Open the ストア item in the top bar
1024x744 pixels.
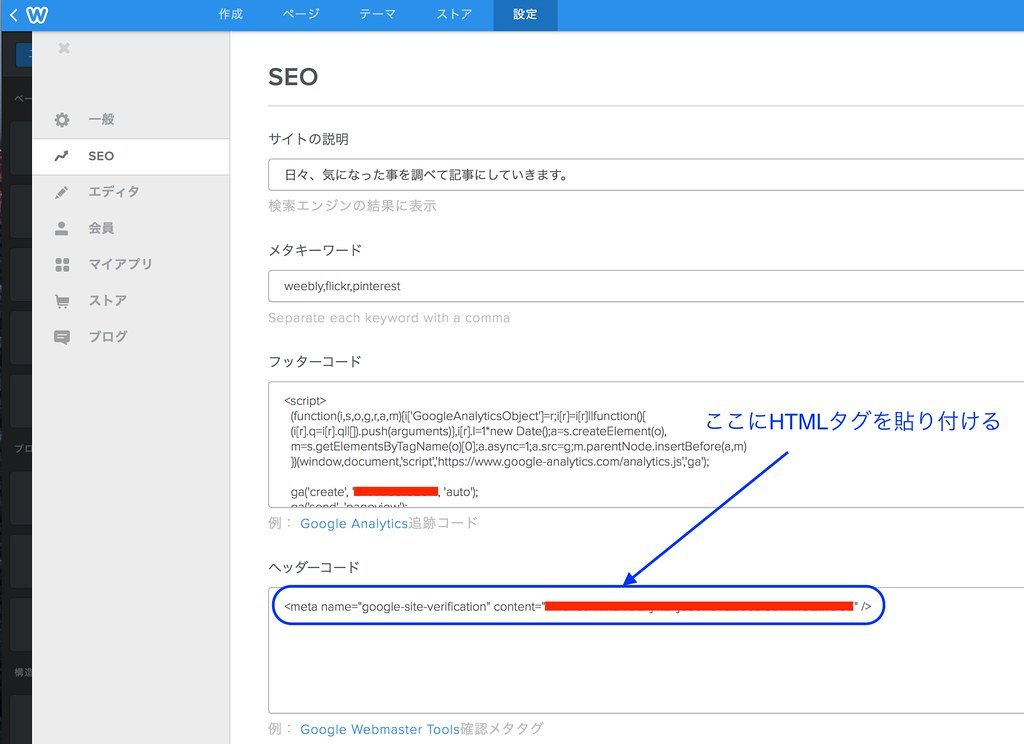[x=452, y=14]
